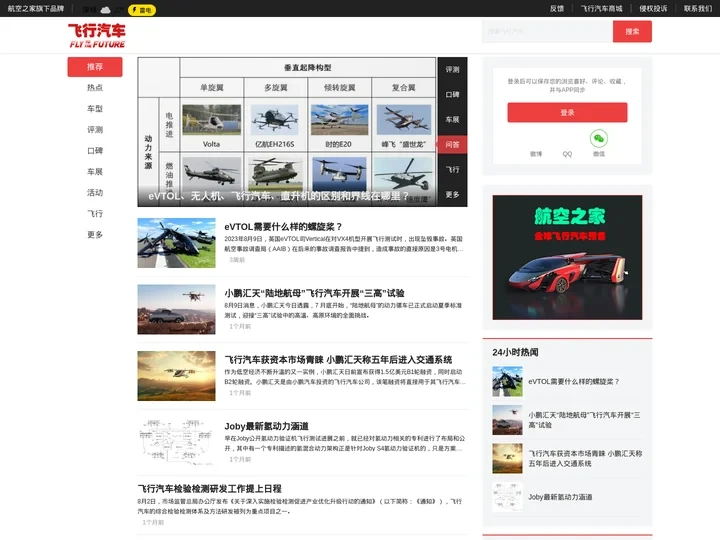Click 陆地航母 article thumbnail in feed
The width and height of the screenshot is (720, 540).
(x=176, y=309)
